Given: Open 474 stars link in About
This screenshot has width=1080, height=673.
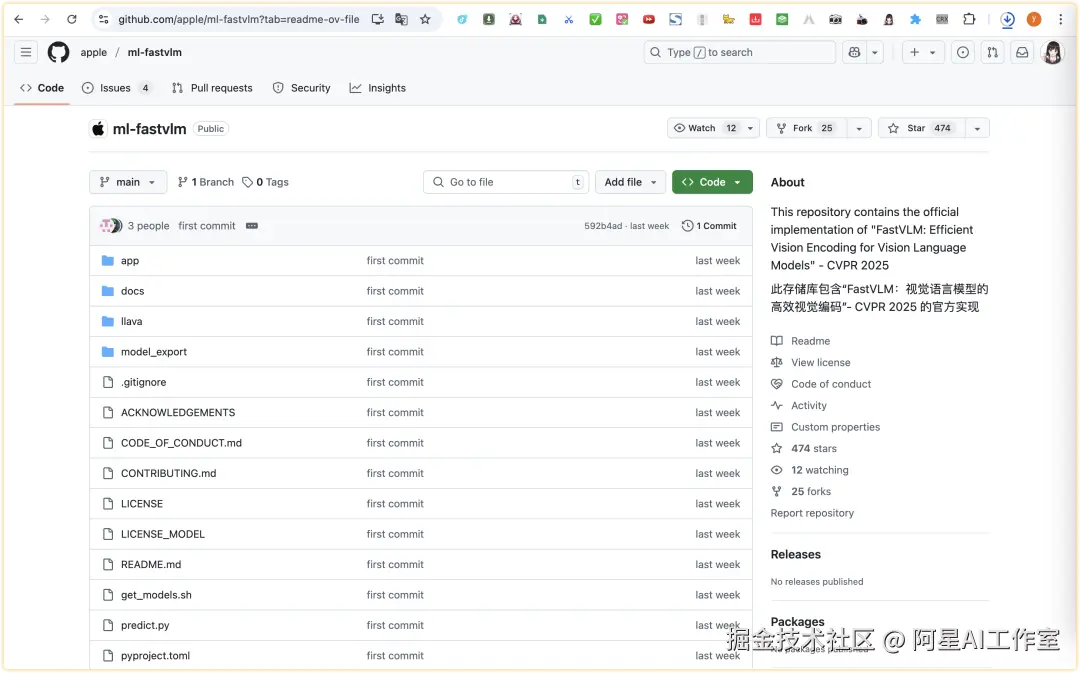Looking at the screenshot, I should (813, 448).
